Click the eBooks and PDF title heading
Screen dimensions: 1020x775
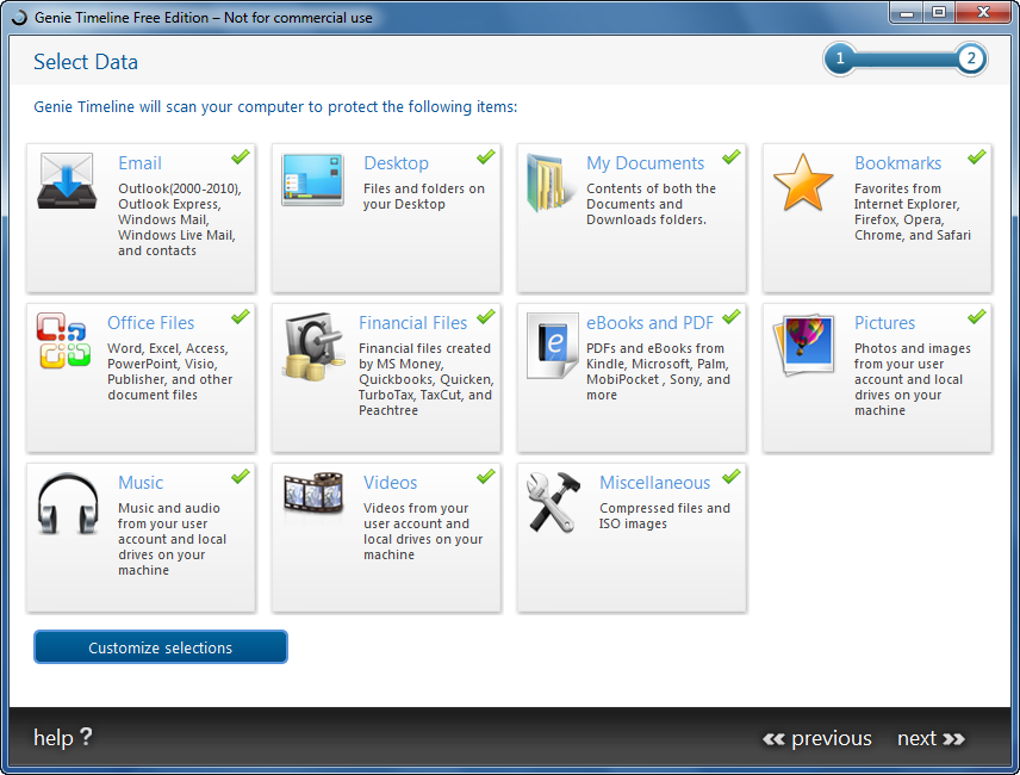(x=650, y=323)
